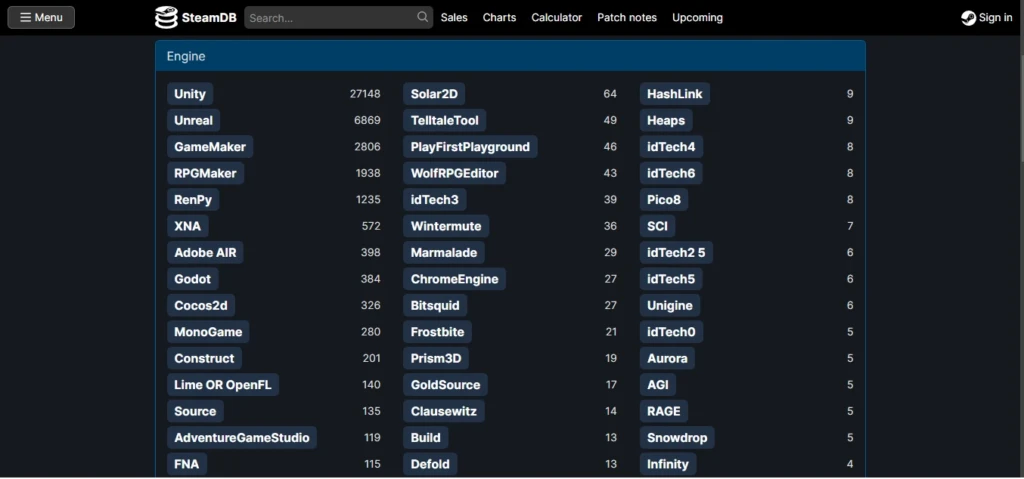Choose the Marmalade engine tag
The height and width of the screenshot is (479, 1024).
coord(444,252)
